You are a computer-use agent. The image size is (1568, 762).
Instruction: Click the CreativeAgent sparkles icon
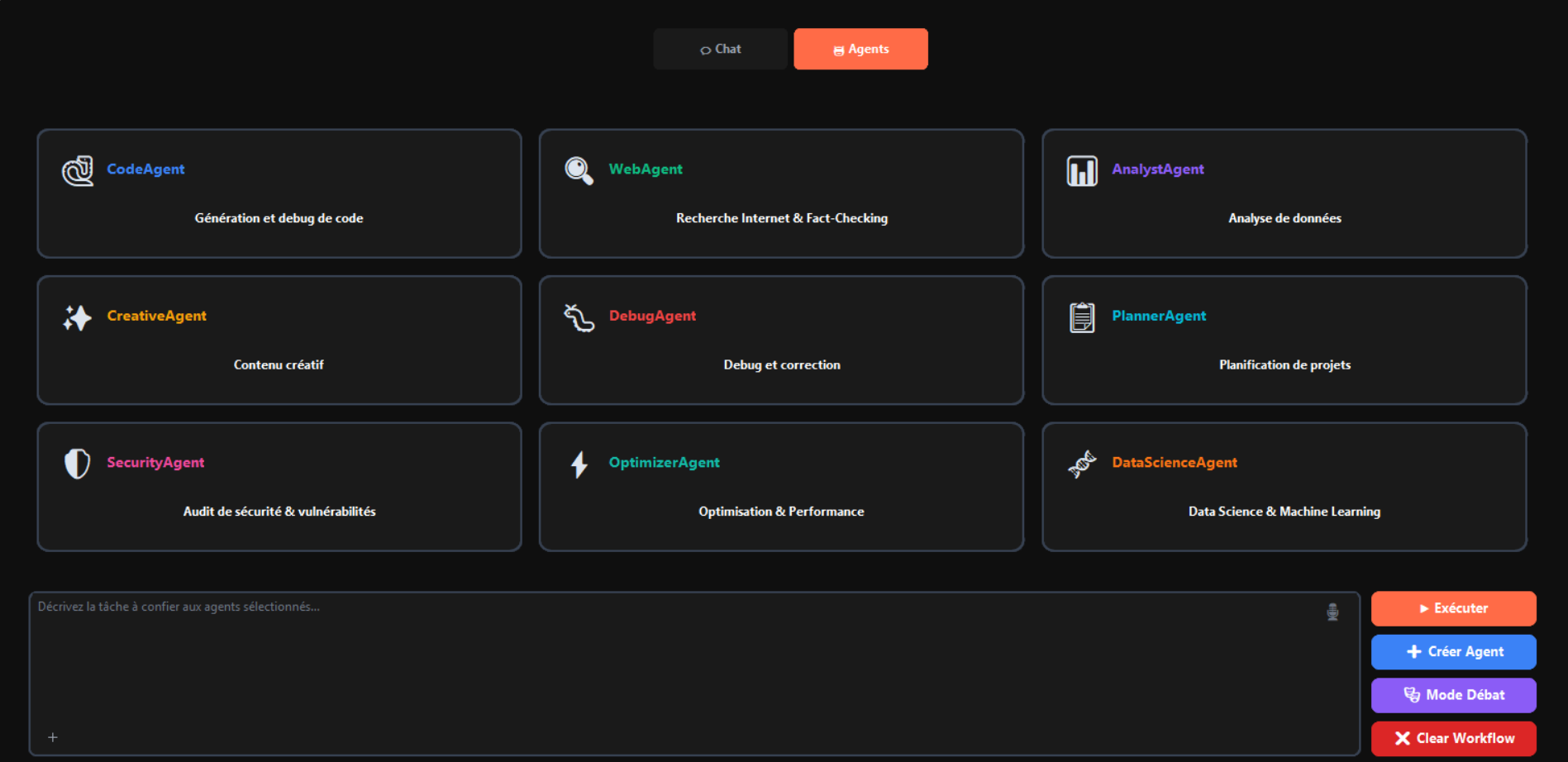click(x=78, y=317)
